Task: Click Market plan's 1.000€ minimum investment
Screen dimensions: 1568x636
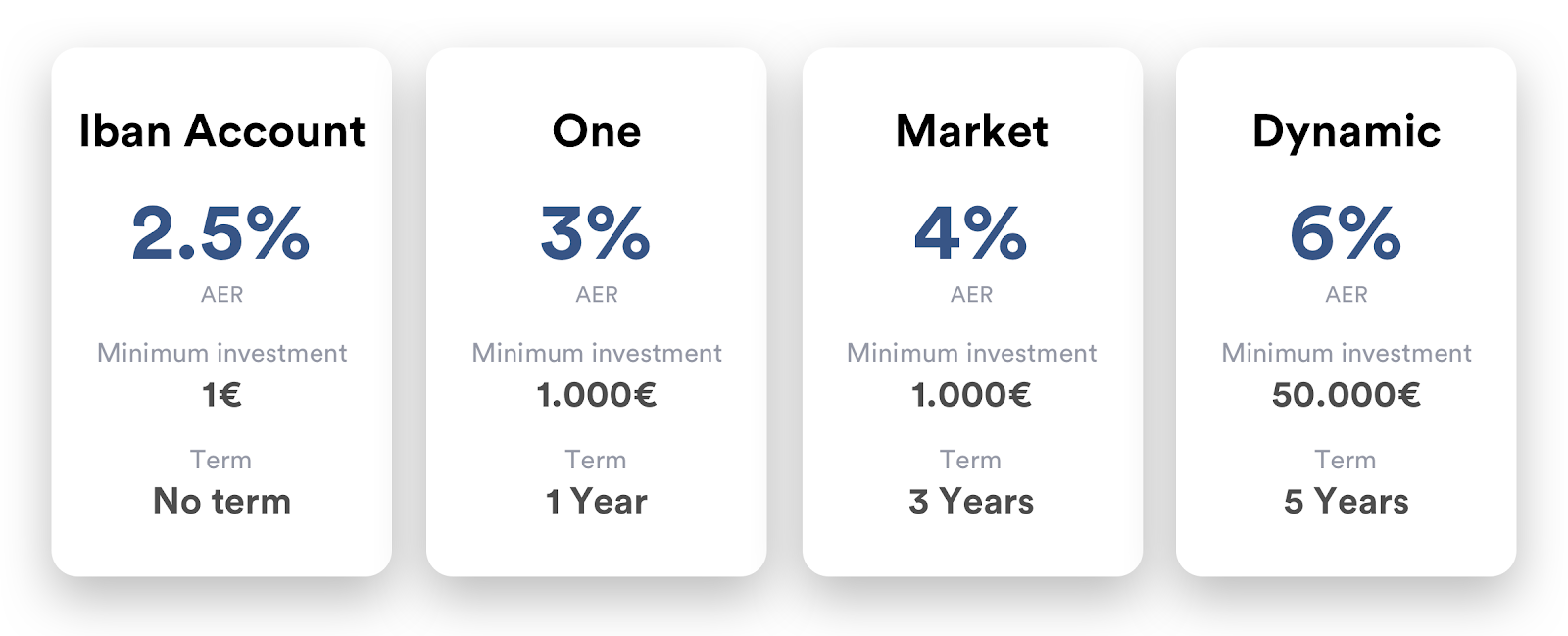Action: tap(971, 395)
